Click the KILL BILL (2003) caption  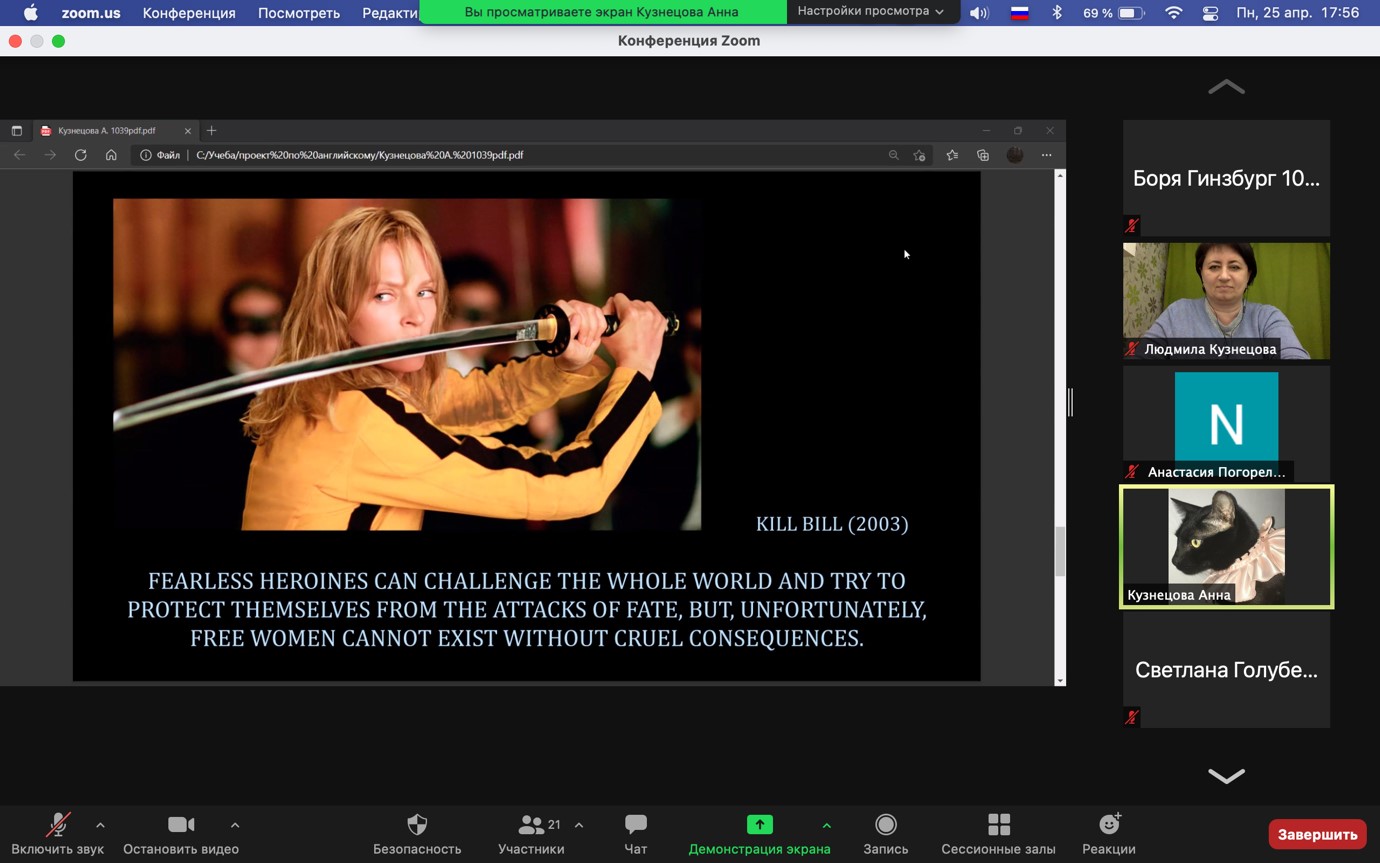pos(832,524)
